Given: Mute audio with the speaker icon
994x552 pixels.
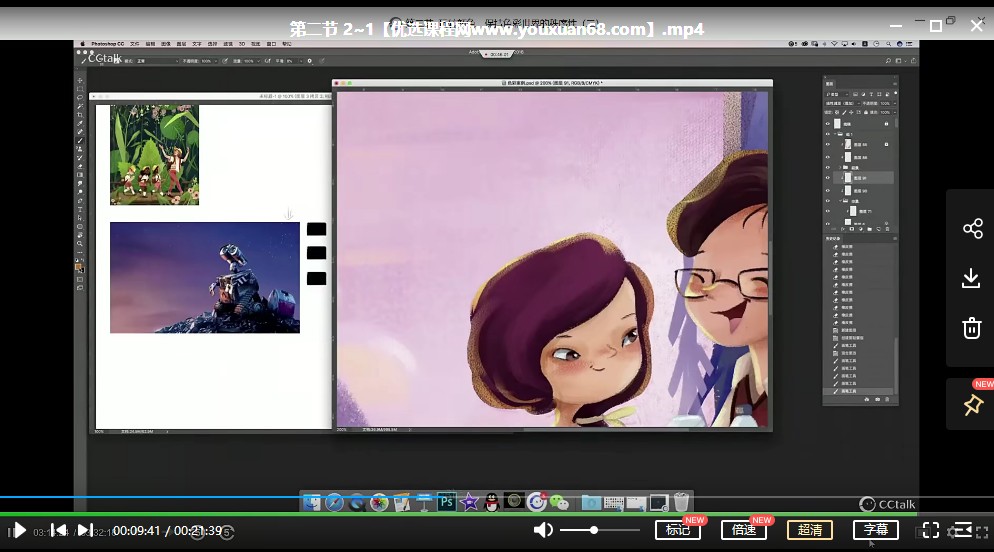Looking at the screenshot, I should (x=542, y=530).
